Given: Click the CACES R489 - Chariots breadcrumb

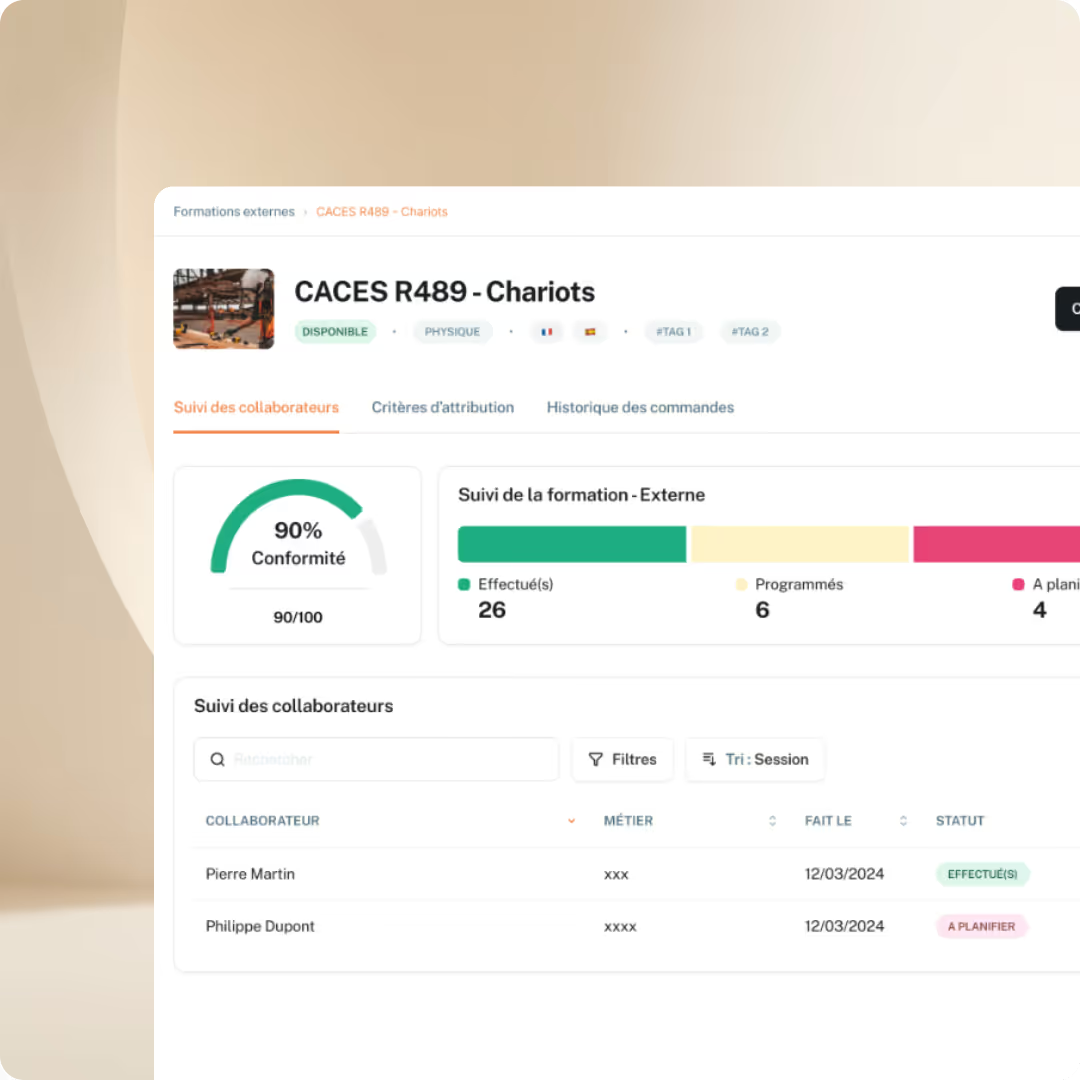Looking at the screenshot, I should tap(382, 211).
